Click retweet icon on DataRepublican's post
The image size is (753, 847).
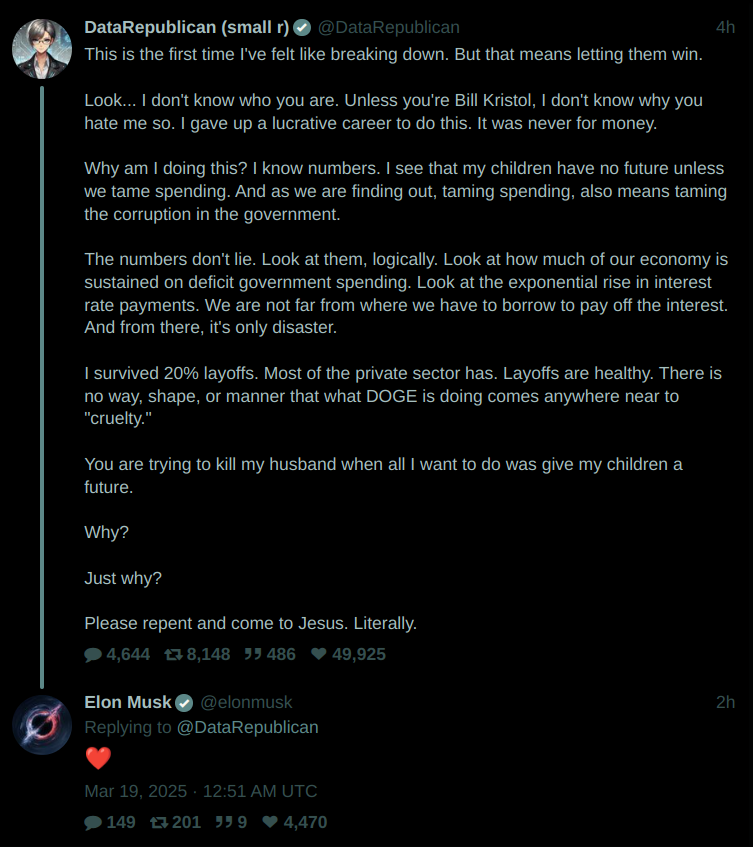pos(173,654)
